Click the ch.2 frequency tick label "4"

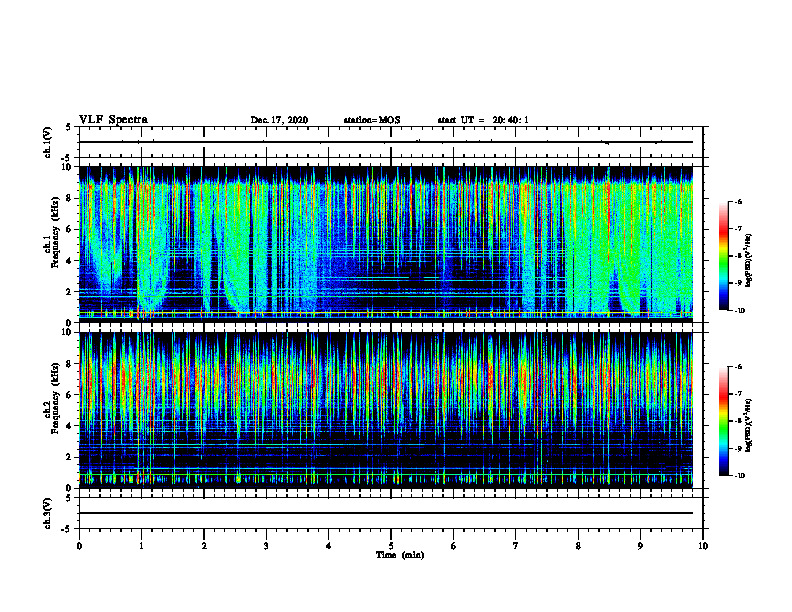pos(70,426)
